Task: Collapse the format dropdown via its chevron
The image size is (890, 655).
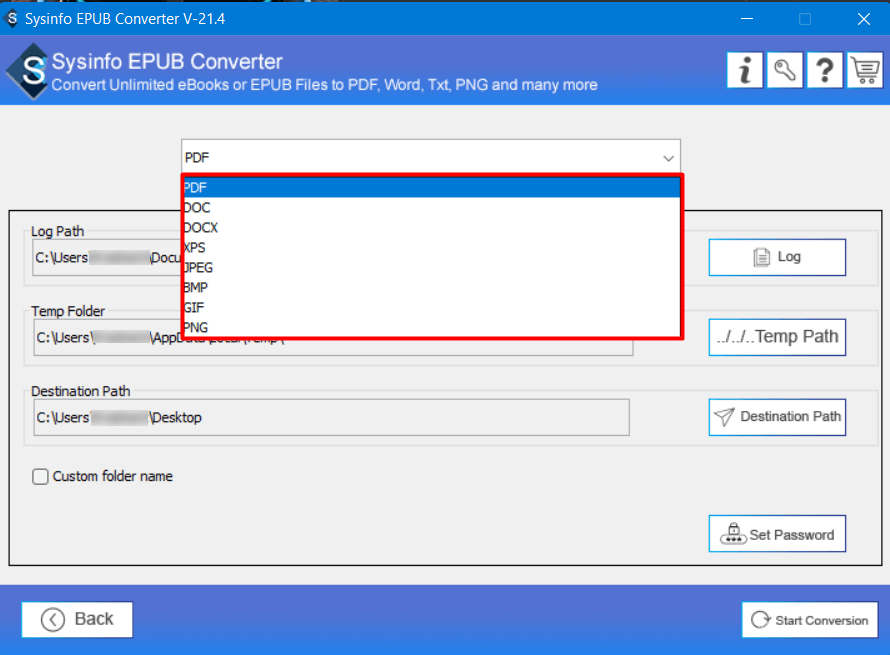Action: pos(668,158)
